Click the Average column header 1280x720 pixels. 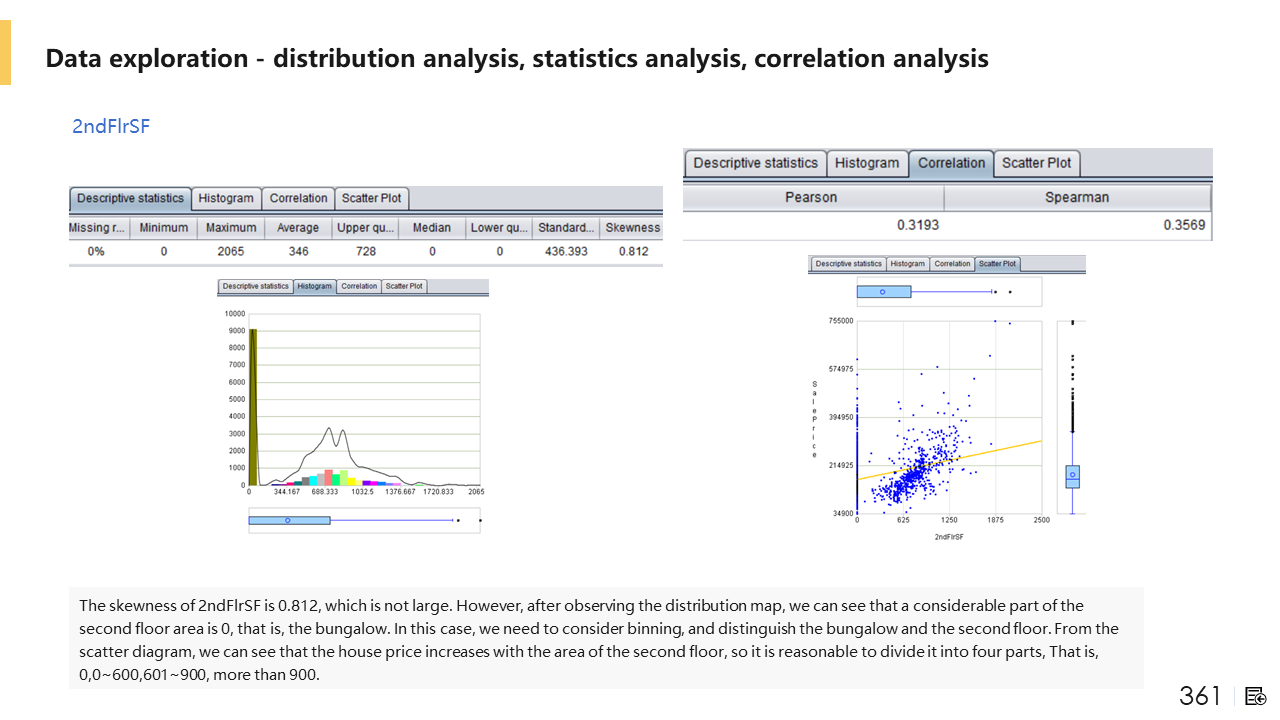coord(298,227)
